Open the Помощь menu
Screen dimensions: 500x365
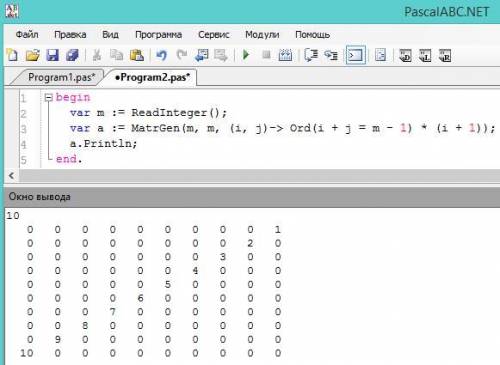point(312,35)
